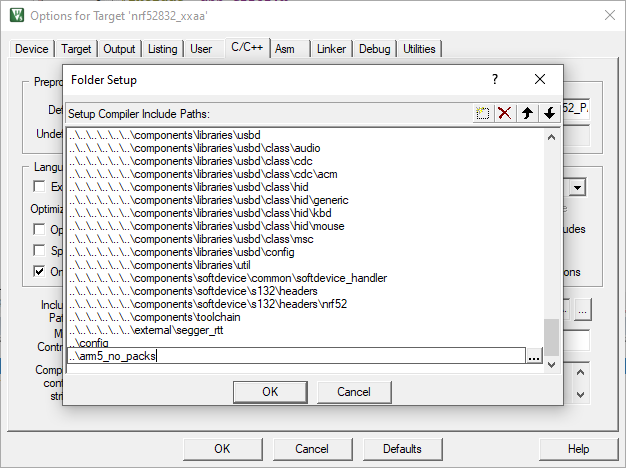Toggle the 'Sp' checkbox
Image resolution: width=626 pixels, height=468 pixels.
coord(39,250)
